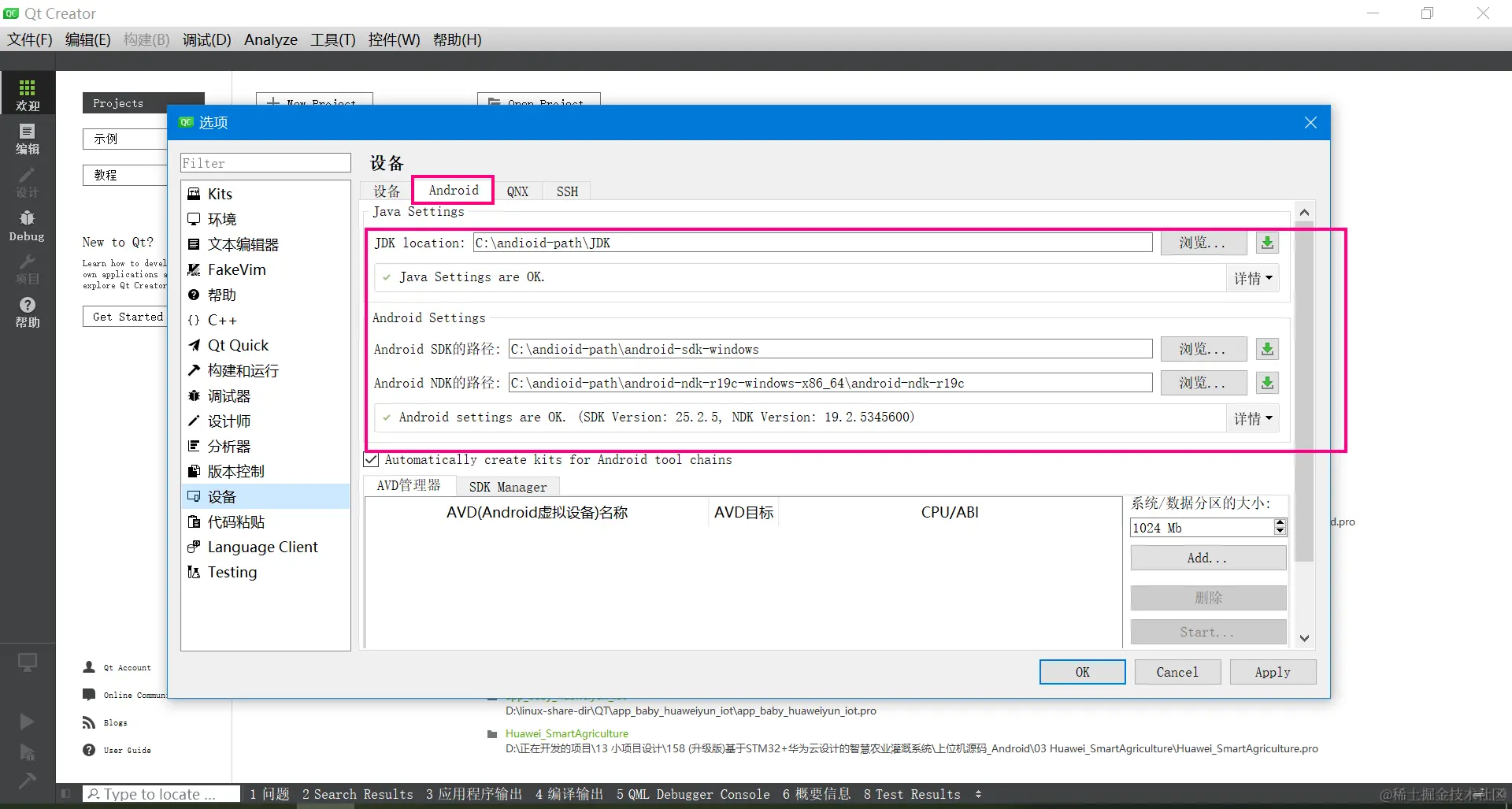The image size is (1512, 809).
Task: Open the Analyze menu
Action: [x=270, y=39]
